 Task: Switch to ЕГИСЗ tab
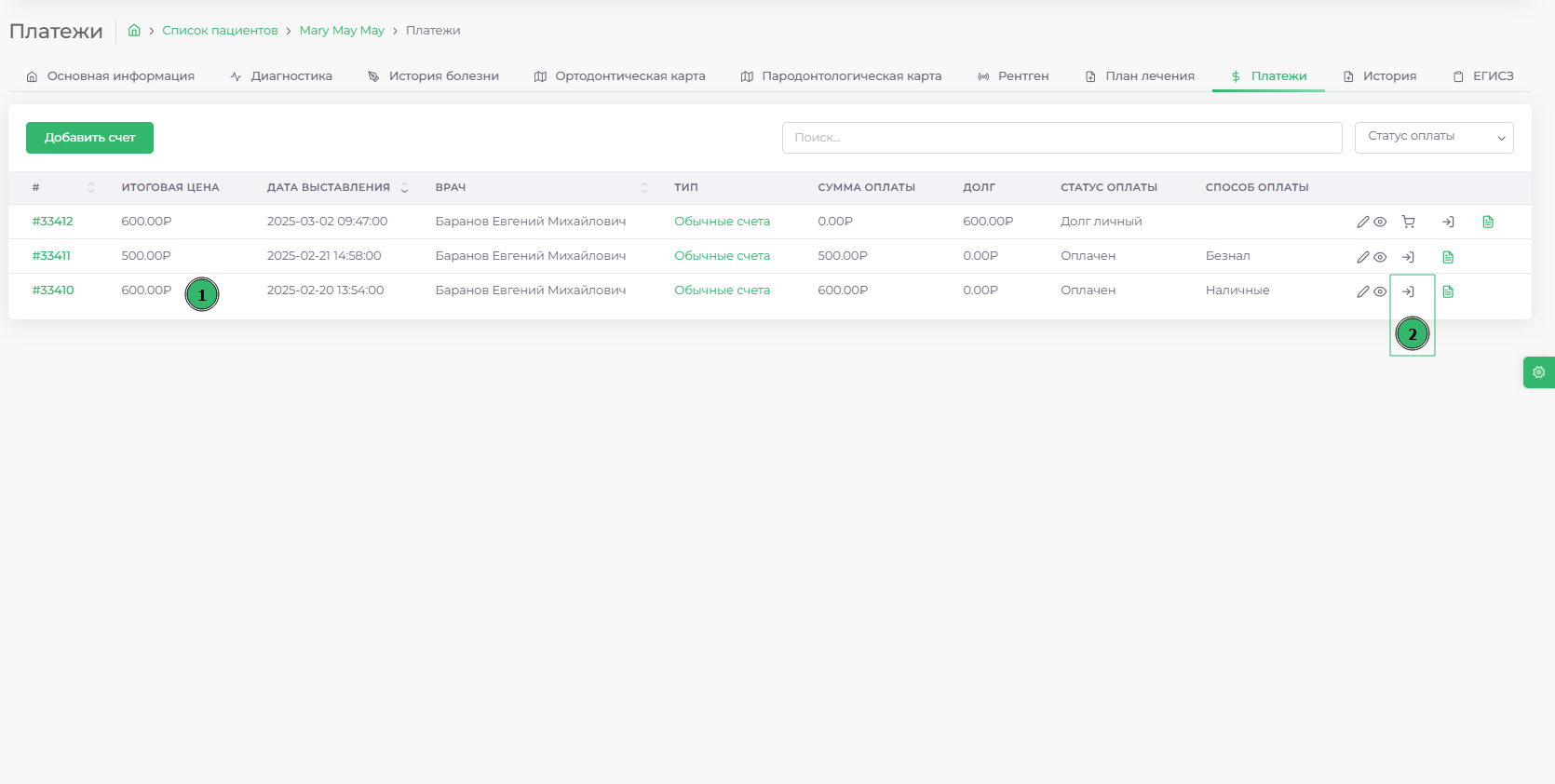[1483, 76]
